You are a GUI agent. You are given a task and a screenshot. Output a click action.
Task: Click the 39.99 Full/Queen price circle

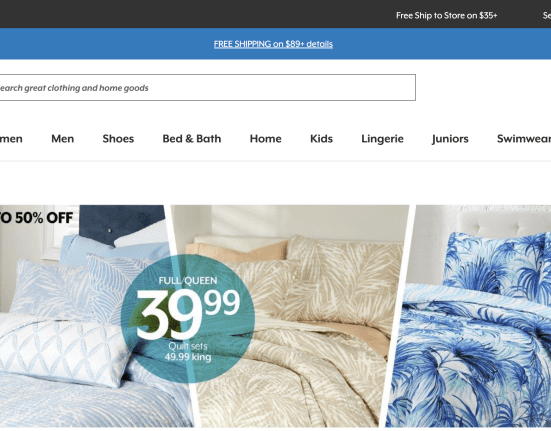[x=188, y=318]
